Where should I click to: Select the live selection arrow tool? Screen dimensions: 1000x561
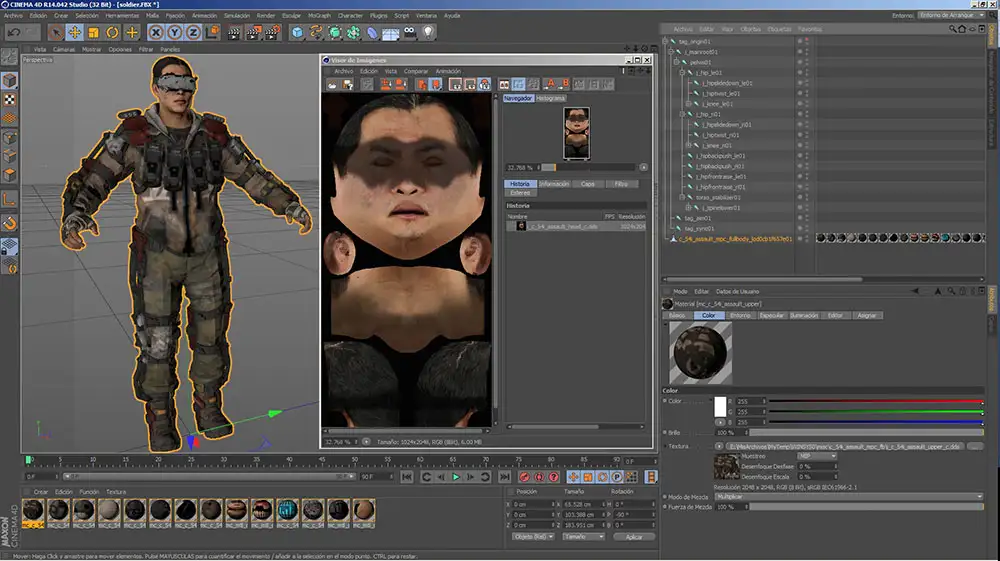55,32
